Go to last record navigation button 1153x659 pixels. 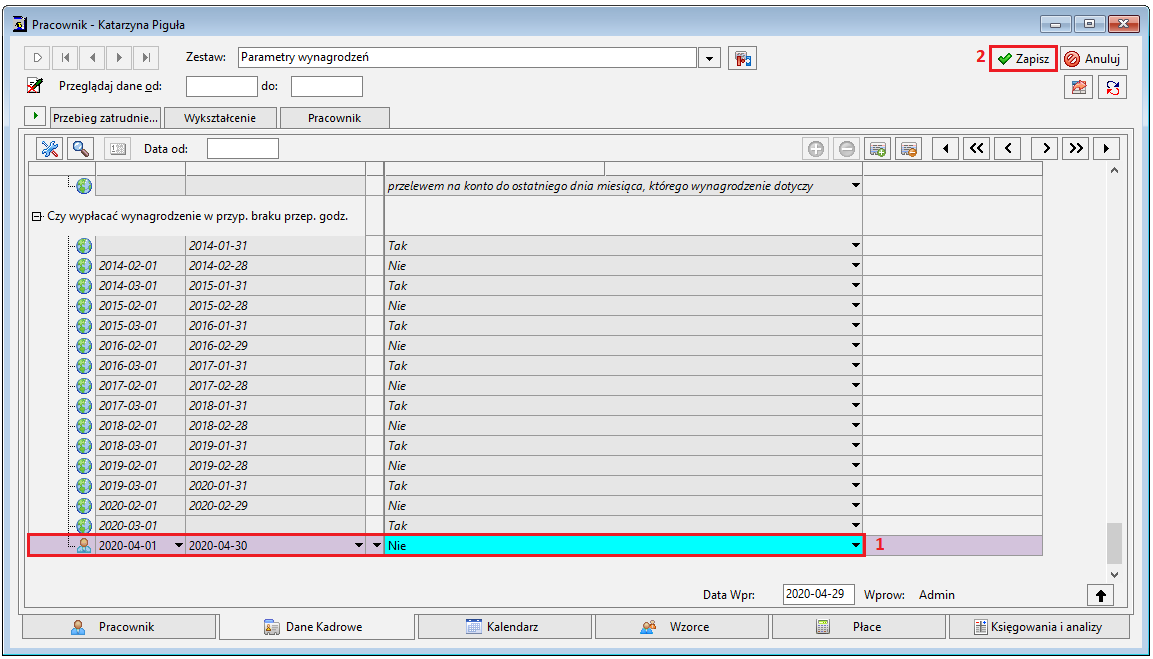(146, 57)
